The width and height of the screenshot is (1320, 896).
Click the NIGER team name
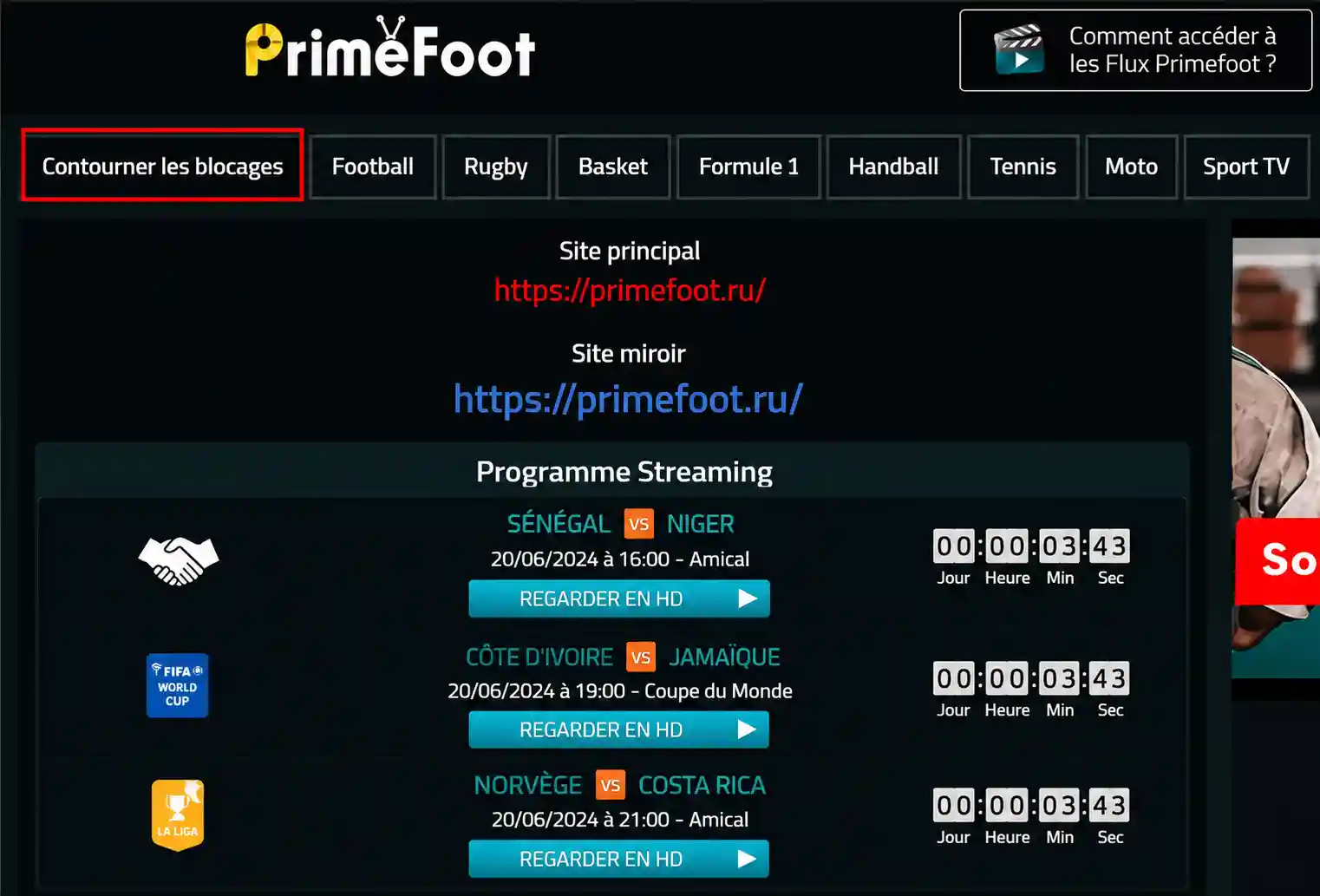(701, 524)
